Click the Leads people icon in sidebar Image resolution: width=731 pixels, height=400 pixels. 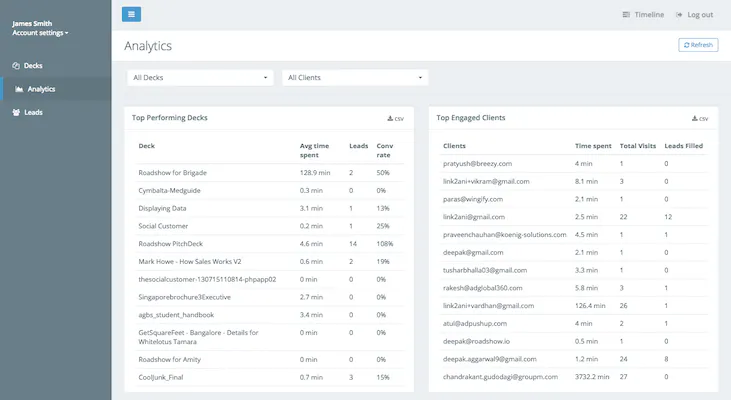point(16,112)
